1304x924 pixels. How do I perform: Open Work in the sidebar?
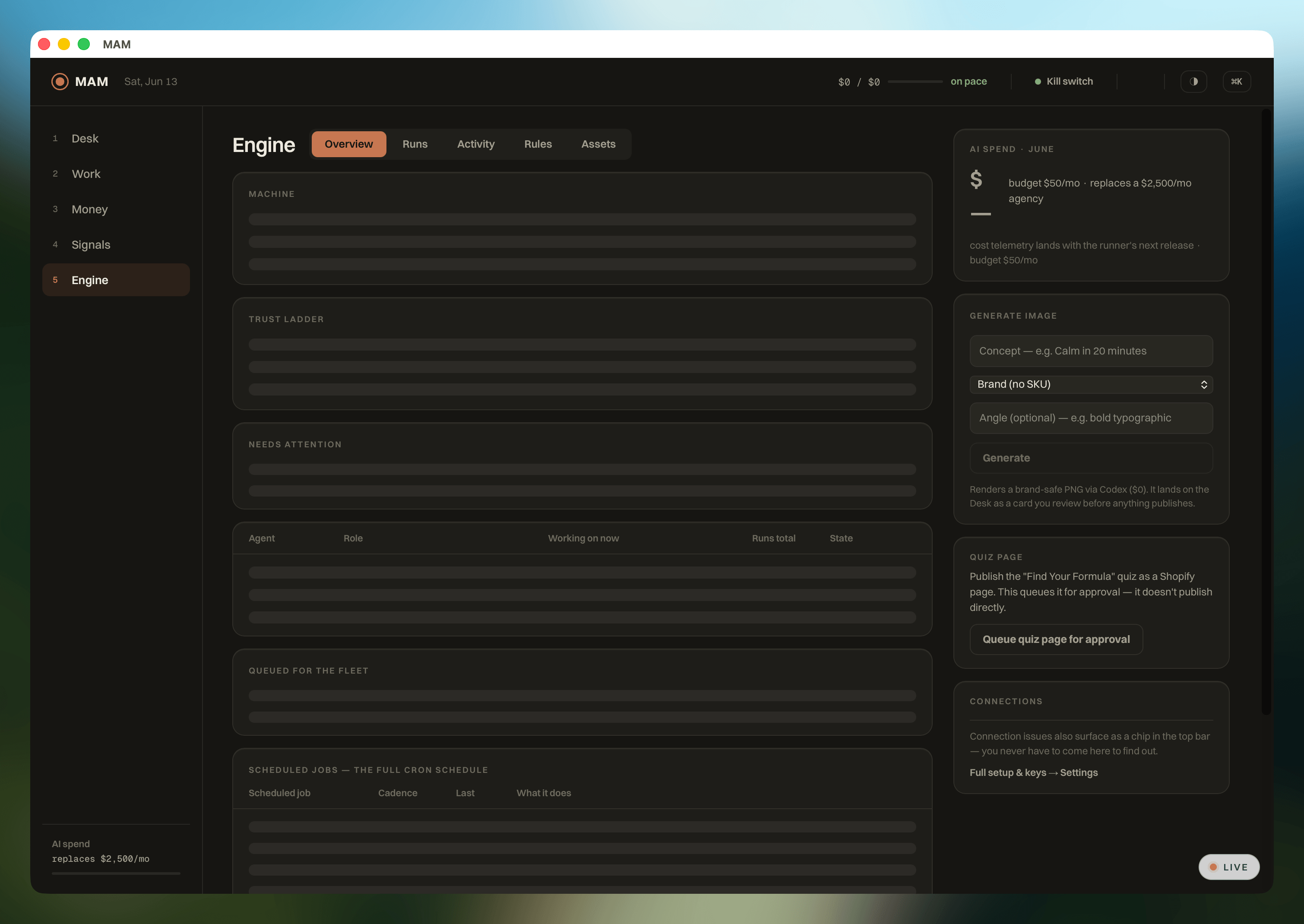point(116,174)
